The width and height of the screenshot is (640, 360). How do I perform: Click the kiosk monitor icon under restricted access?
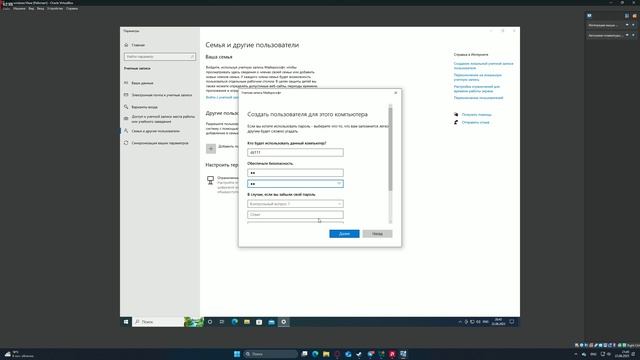click(210, 180)
